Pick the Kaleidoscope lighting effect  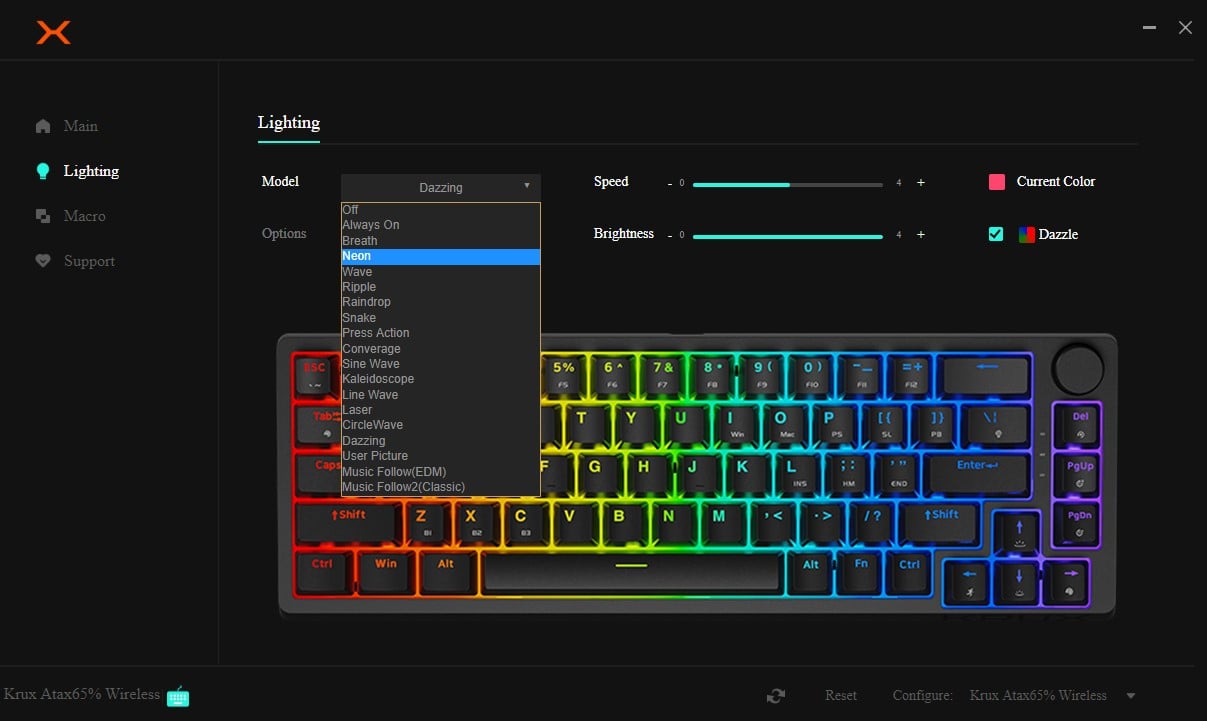(378, 379)
